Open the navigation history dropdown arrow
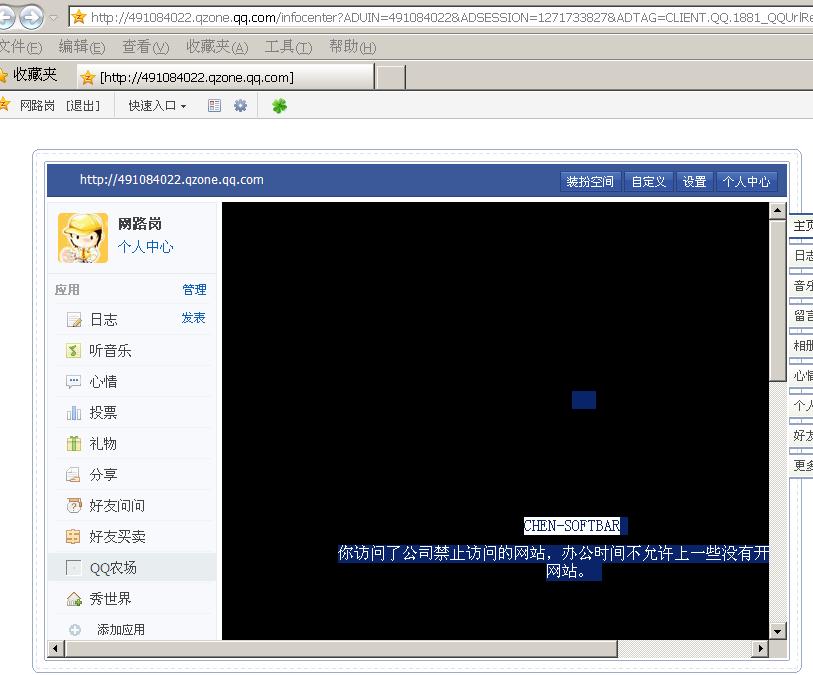Viewport: 813px width, 675px height. (54, 18)
